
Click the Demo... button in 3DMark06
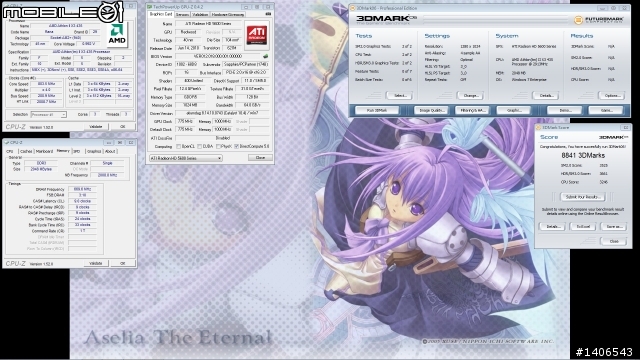coord(564,110)
